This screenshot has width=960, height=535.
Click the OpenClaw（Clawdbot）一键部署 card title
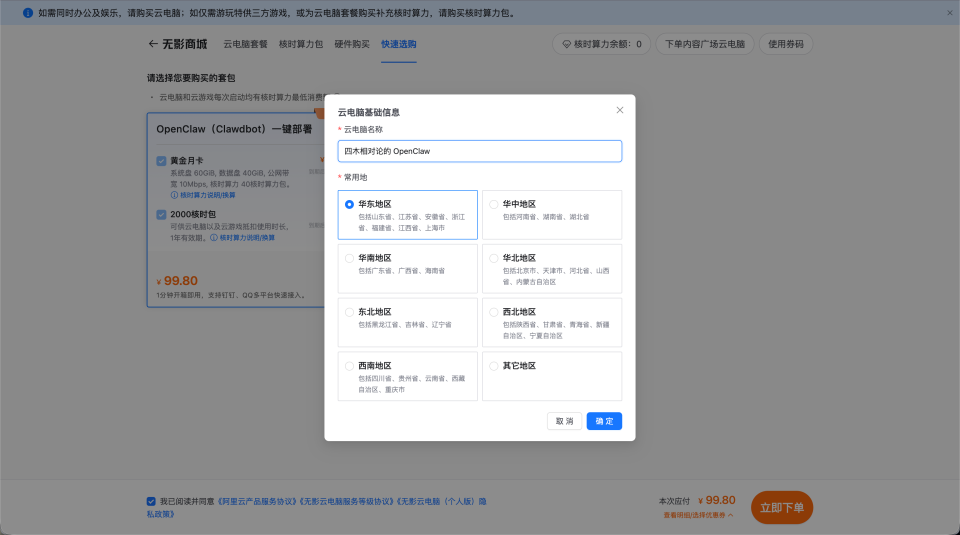pos(234,129)
